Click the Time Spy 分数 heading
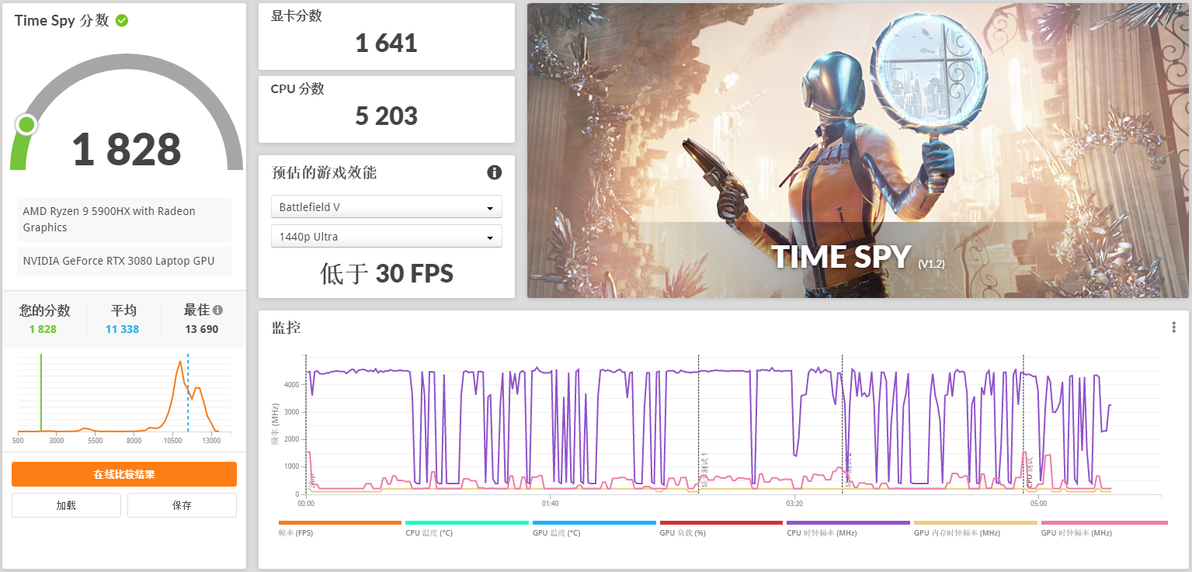This screenshot has height=572, width=1192. (62, 21)
